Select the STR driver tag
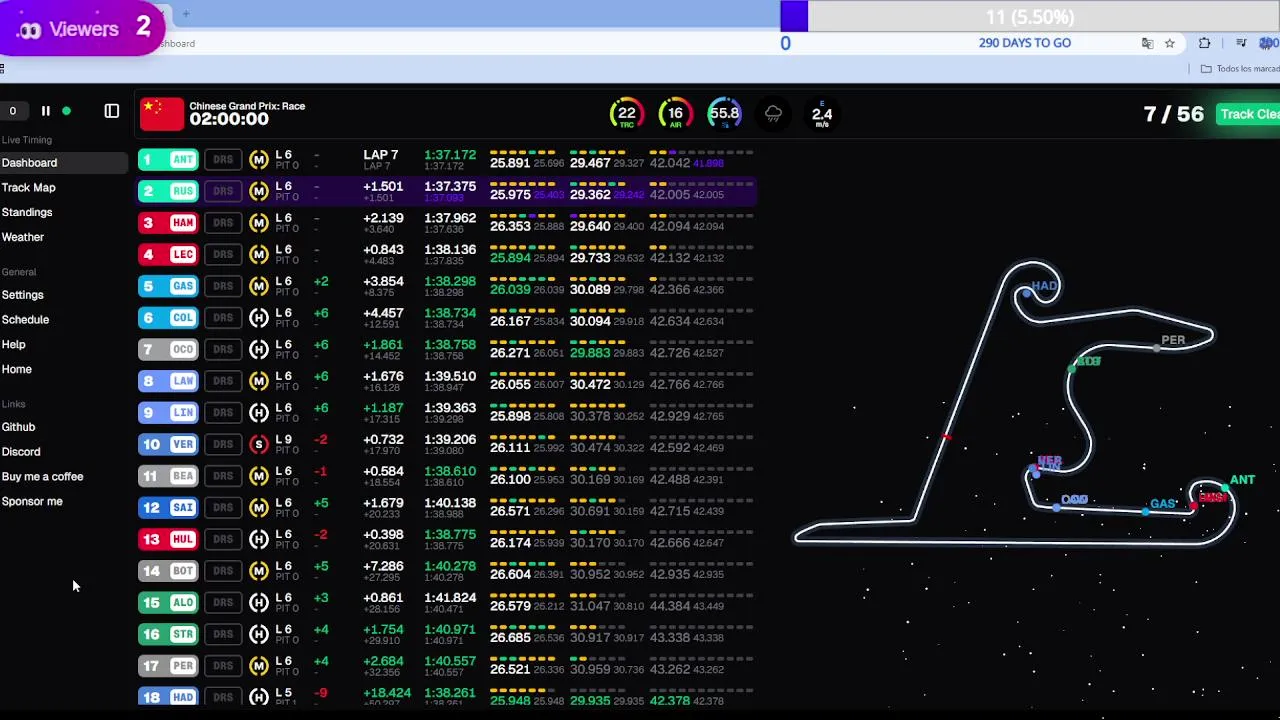 point(168,634)
